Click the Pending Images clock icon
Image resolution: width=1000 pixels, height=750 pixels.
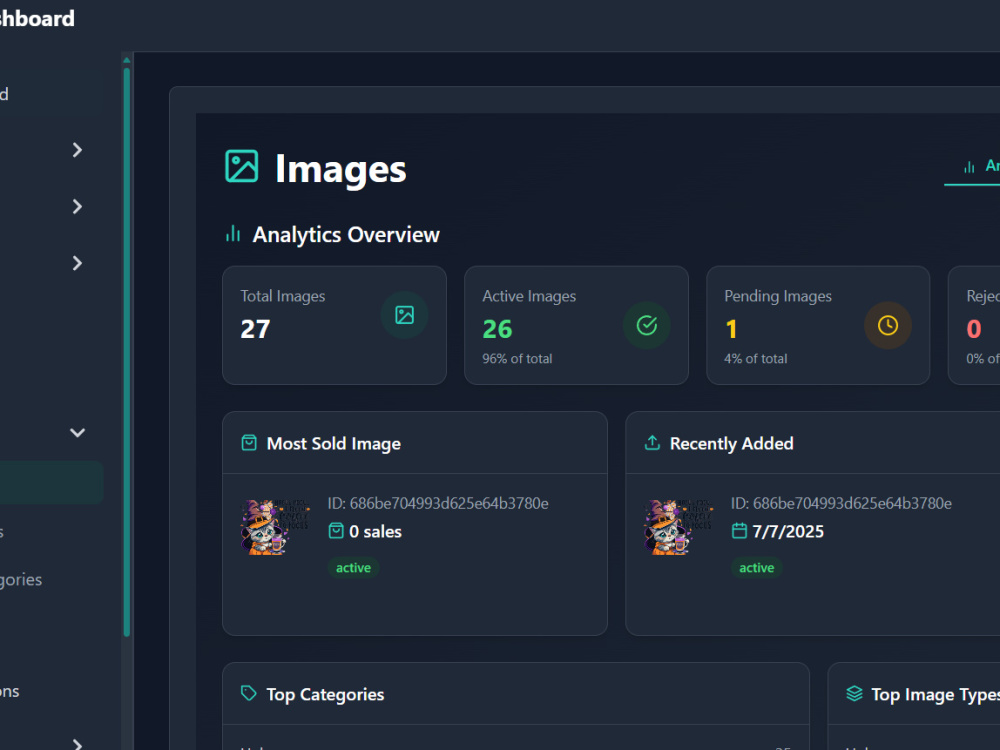[888, 325]
